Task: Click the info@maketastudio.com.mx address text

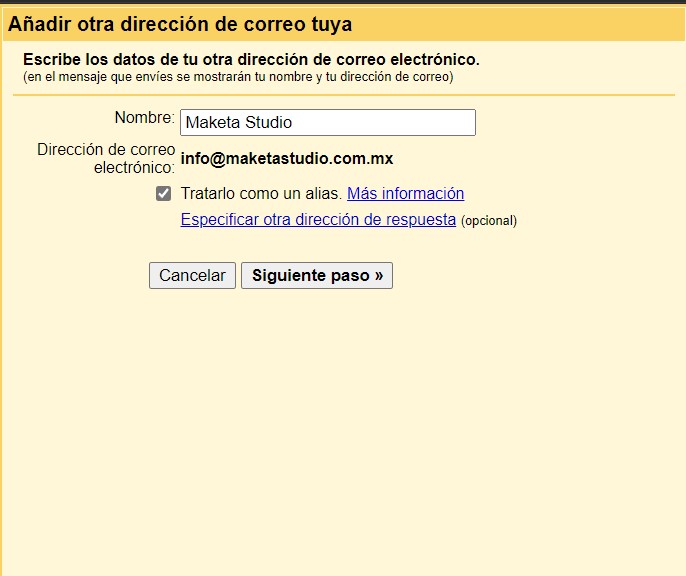Action: [x=286, y=159]
